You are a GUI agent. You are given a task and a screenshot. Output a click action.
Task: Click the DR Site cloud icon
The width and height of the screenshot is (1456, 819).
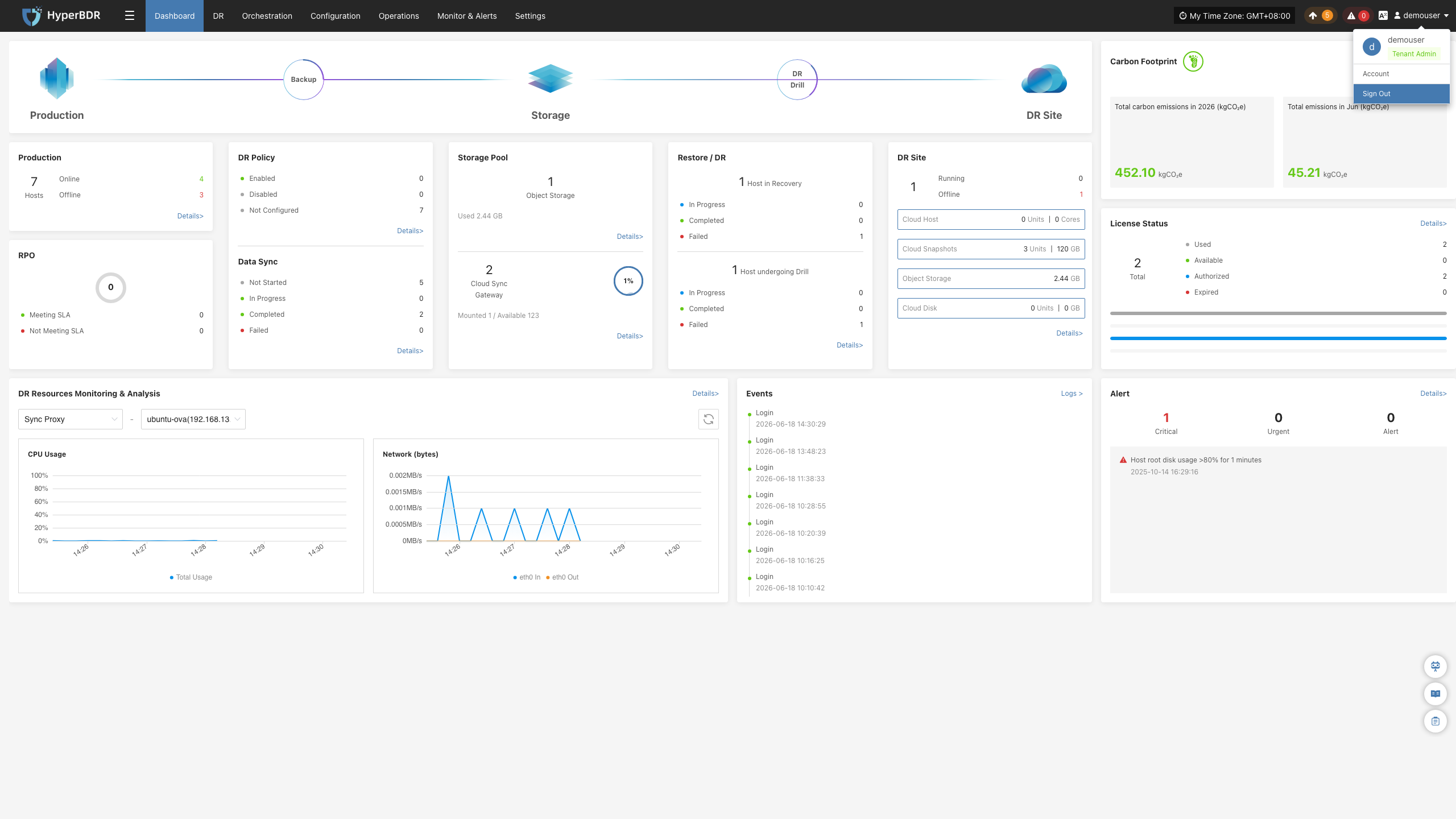[1044, 78]
